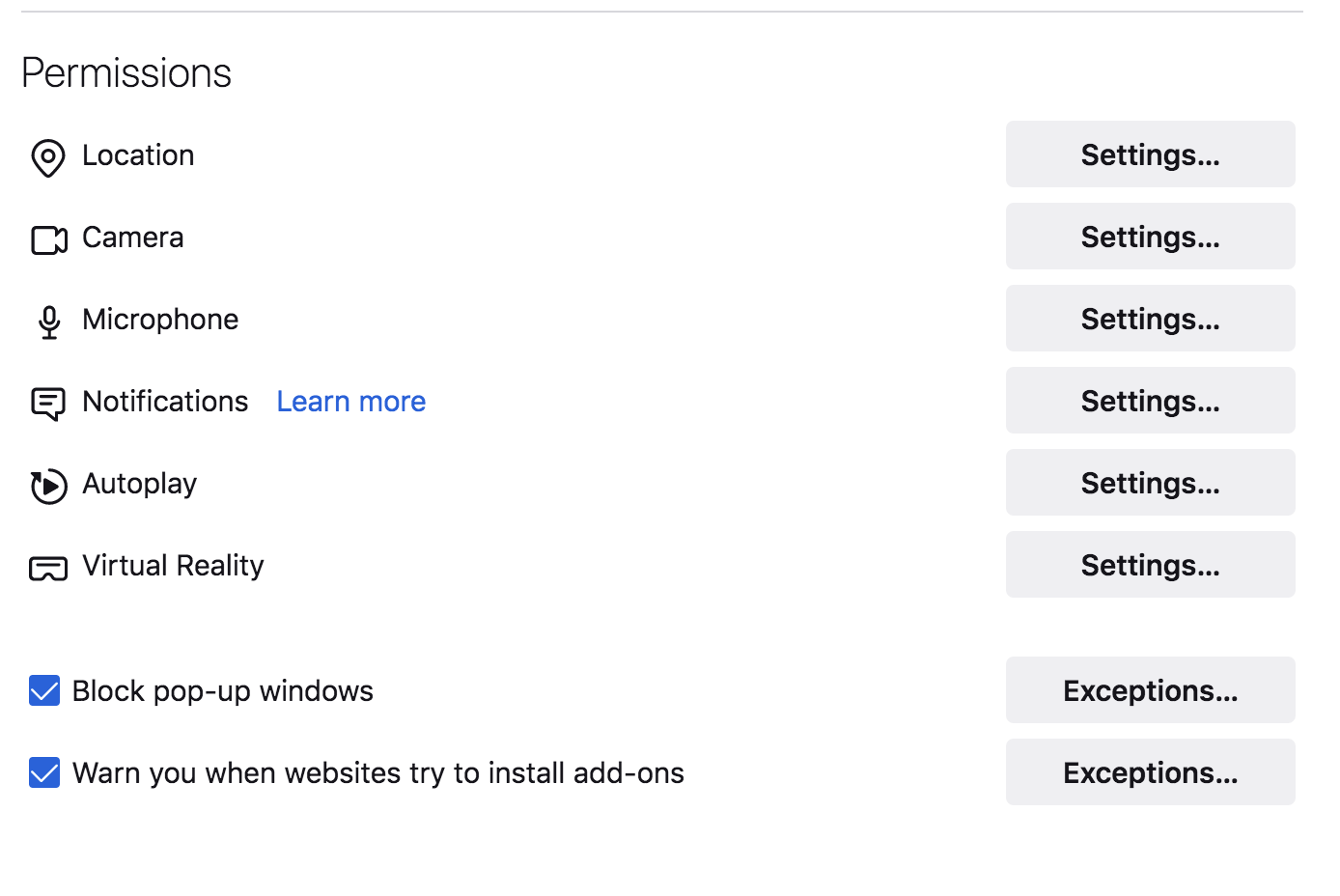Click the Notifications speech bubble icon
The width and height of the screenshot is (1340, 896).
pos(48,404)
